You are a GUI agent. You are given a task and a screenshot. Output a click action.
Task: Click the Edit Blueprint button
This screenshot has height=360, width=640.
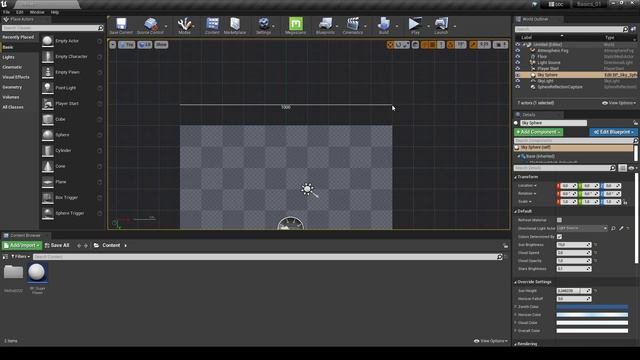click(613, 132)
